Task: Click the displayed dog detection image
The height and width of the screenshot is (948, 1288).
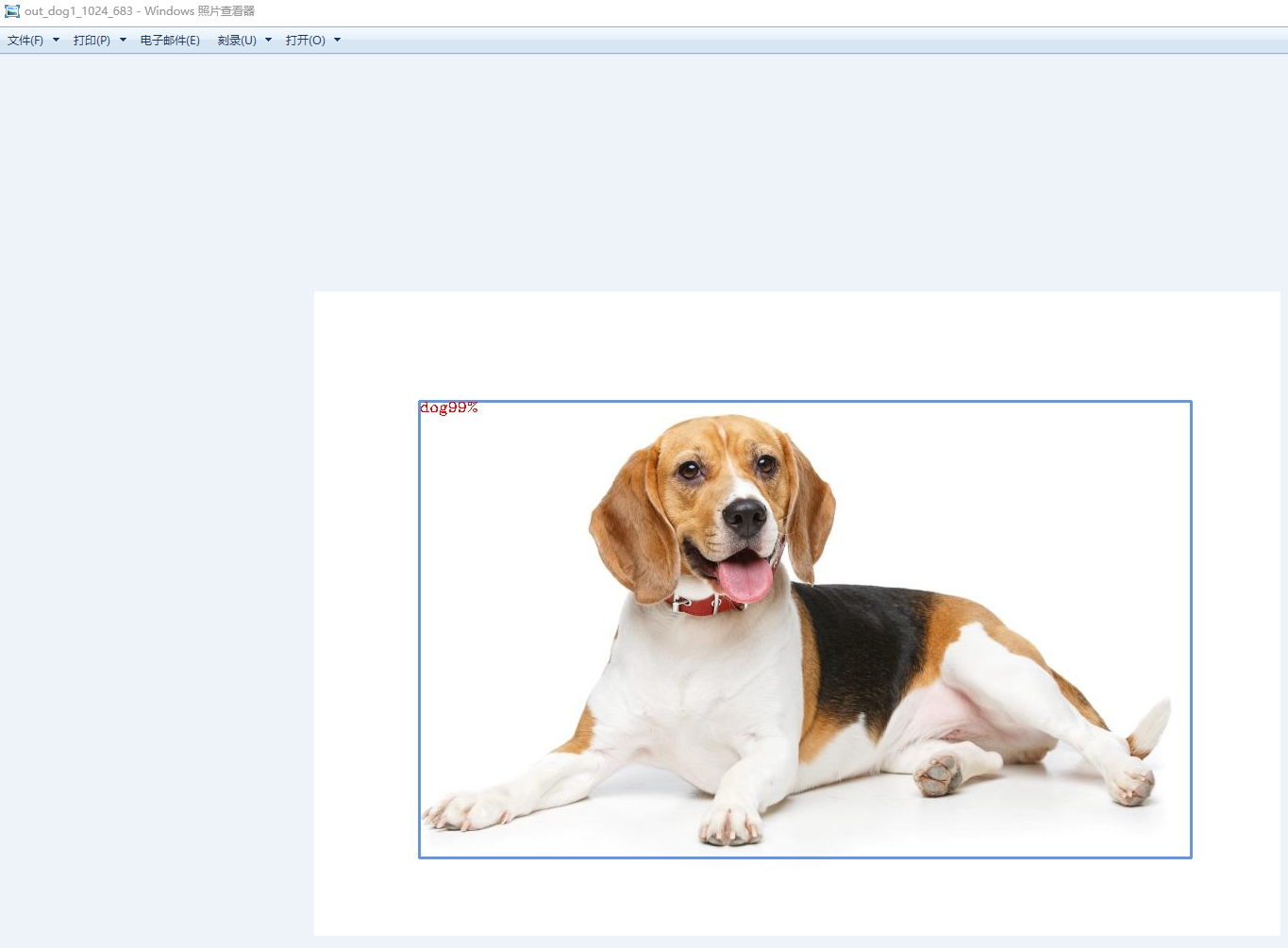Action: tap(797, 613)
